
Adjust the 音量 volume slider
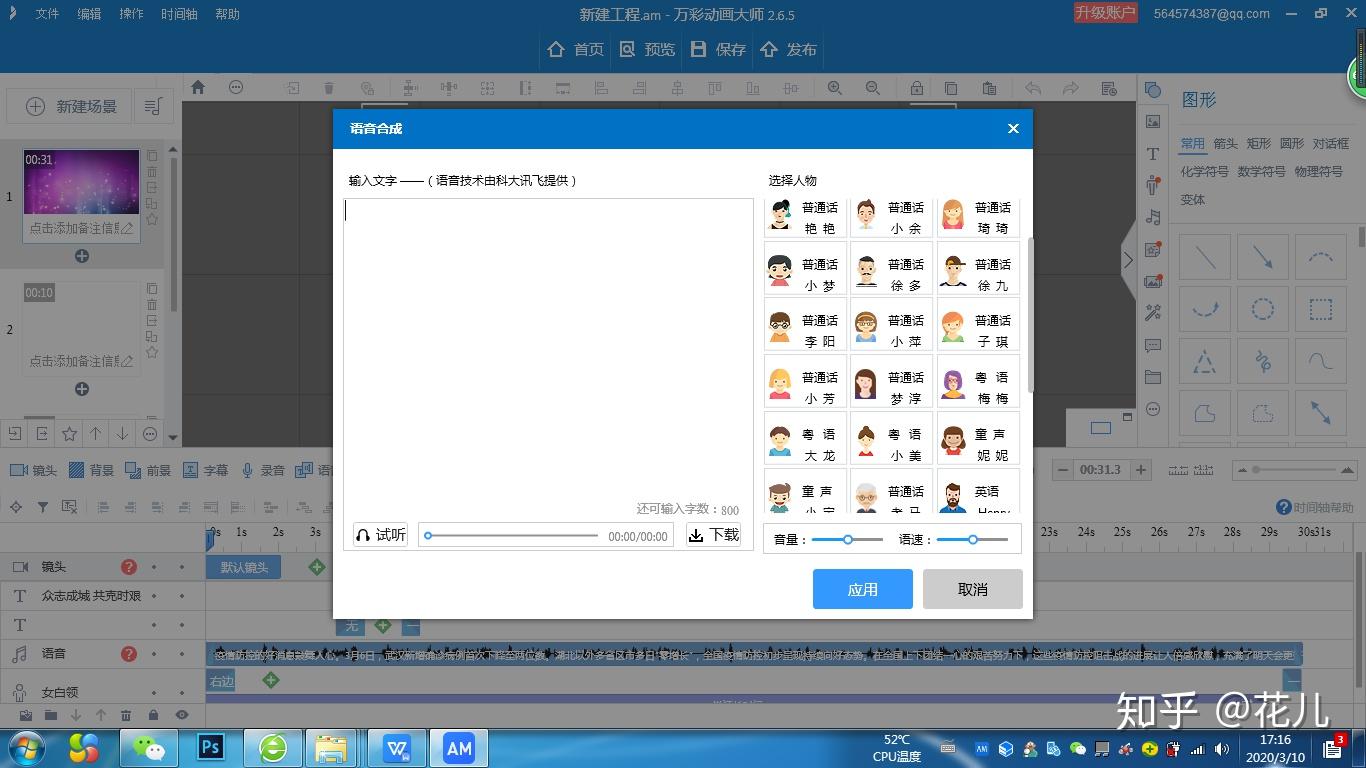pos(847,539)
